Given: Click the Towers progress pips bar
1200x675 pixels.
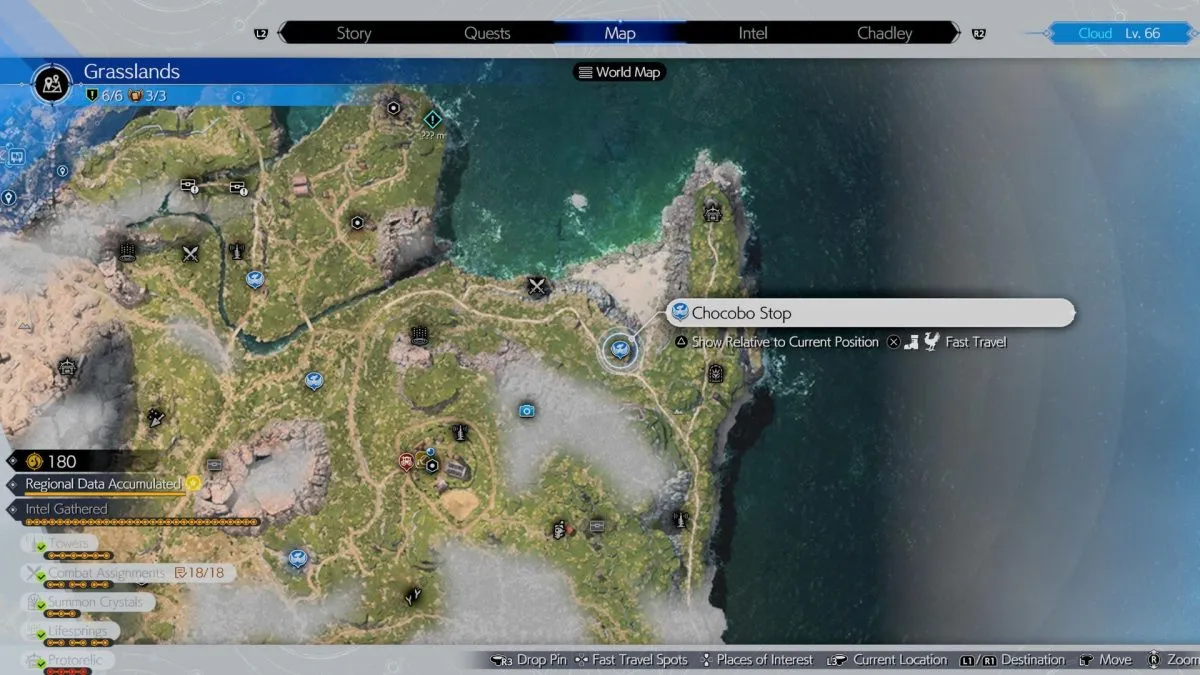Looking at the screenshot, I should point(80,555).
